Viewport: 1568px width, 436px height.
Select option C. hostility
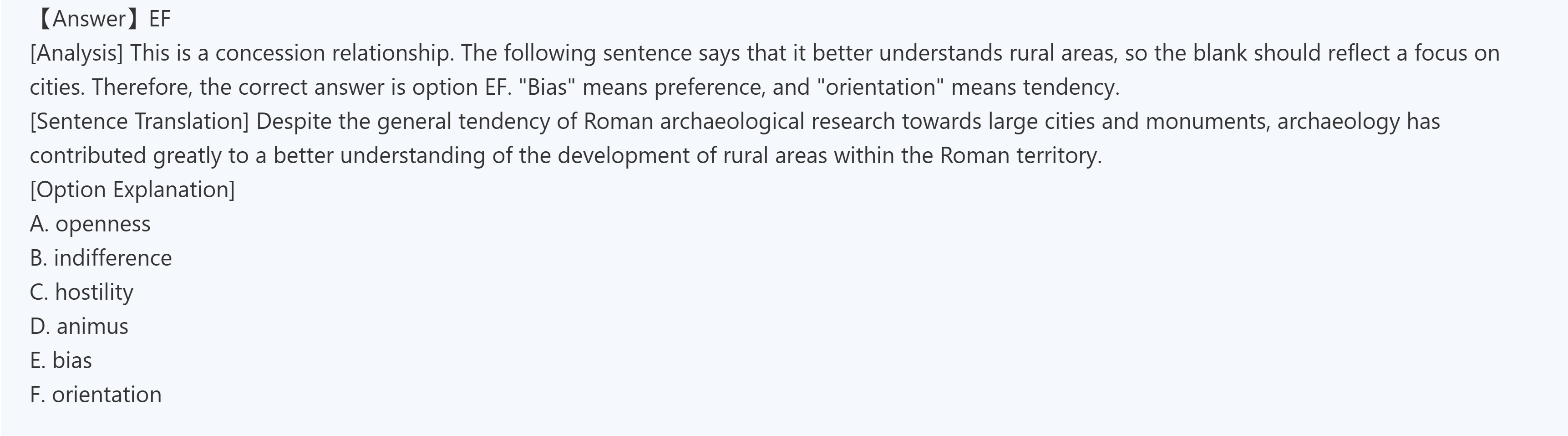click(81, 292)
